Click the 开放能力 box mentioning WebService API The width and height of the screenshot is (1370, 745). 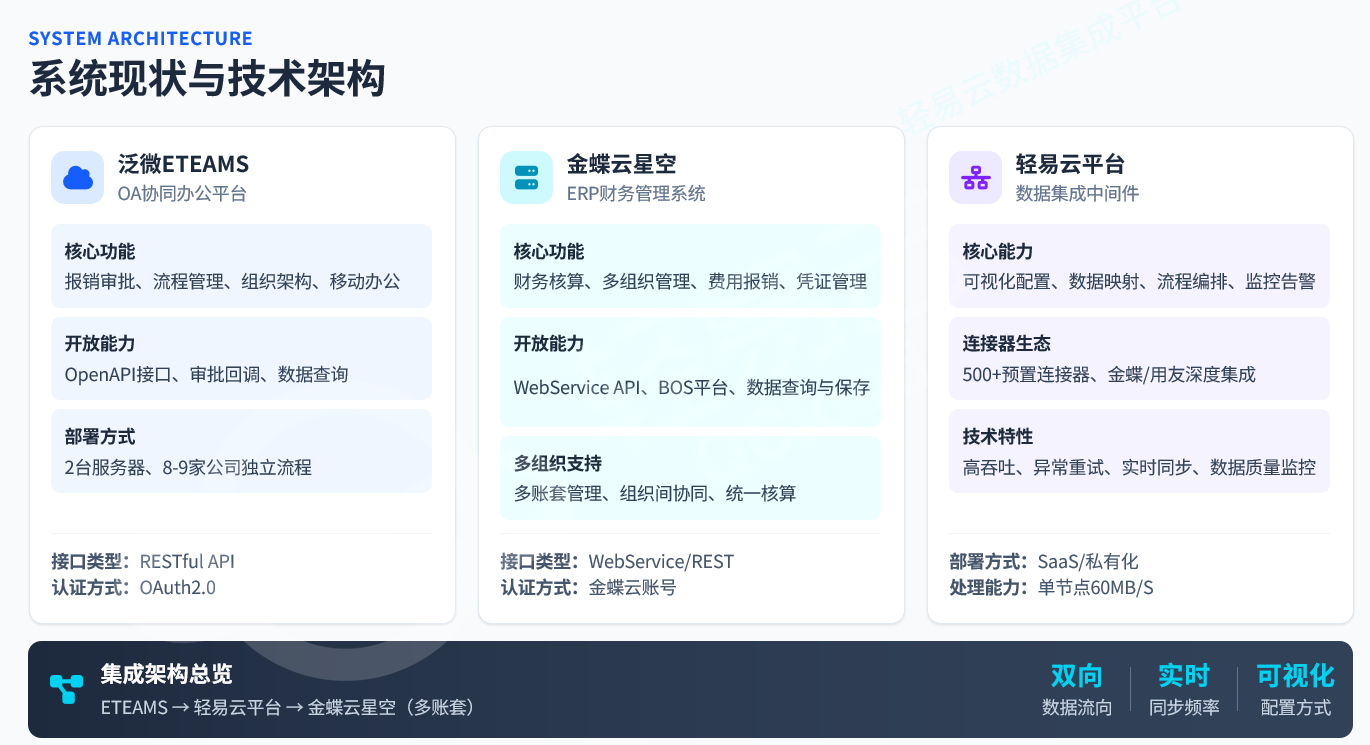[x=690, y=371]
